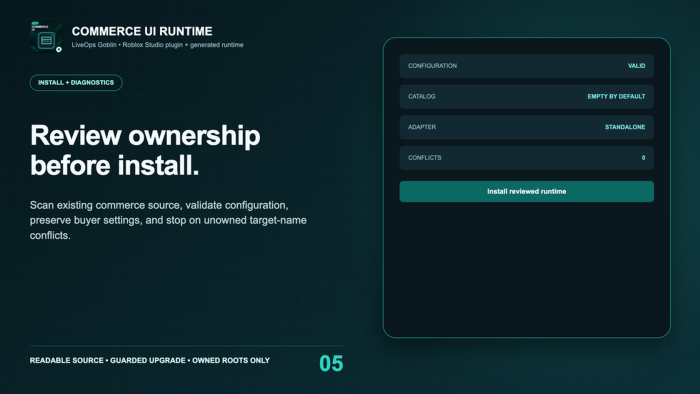Click the Commerce UI Runtime logo icon
700x394 pixels.
[x=46, y=37]
